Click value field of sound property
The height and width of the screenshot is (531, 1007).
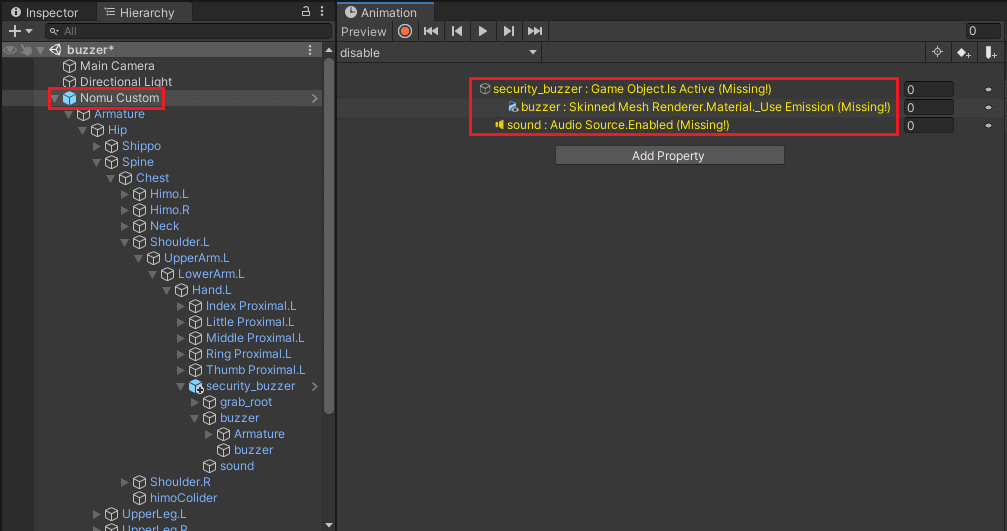pyautogui.click(x=929, y=125)
